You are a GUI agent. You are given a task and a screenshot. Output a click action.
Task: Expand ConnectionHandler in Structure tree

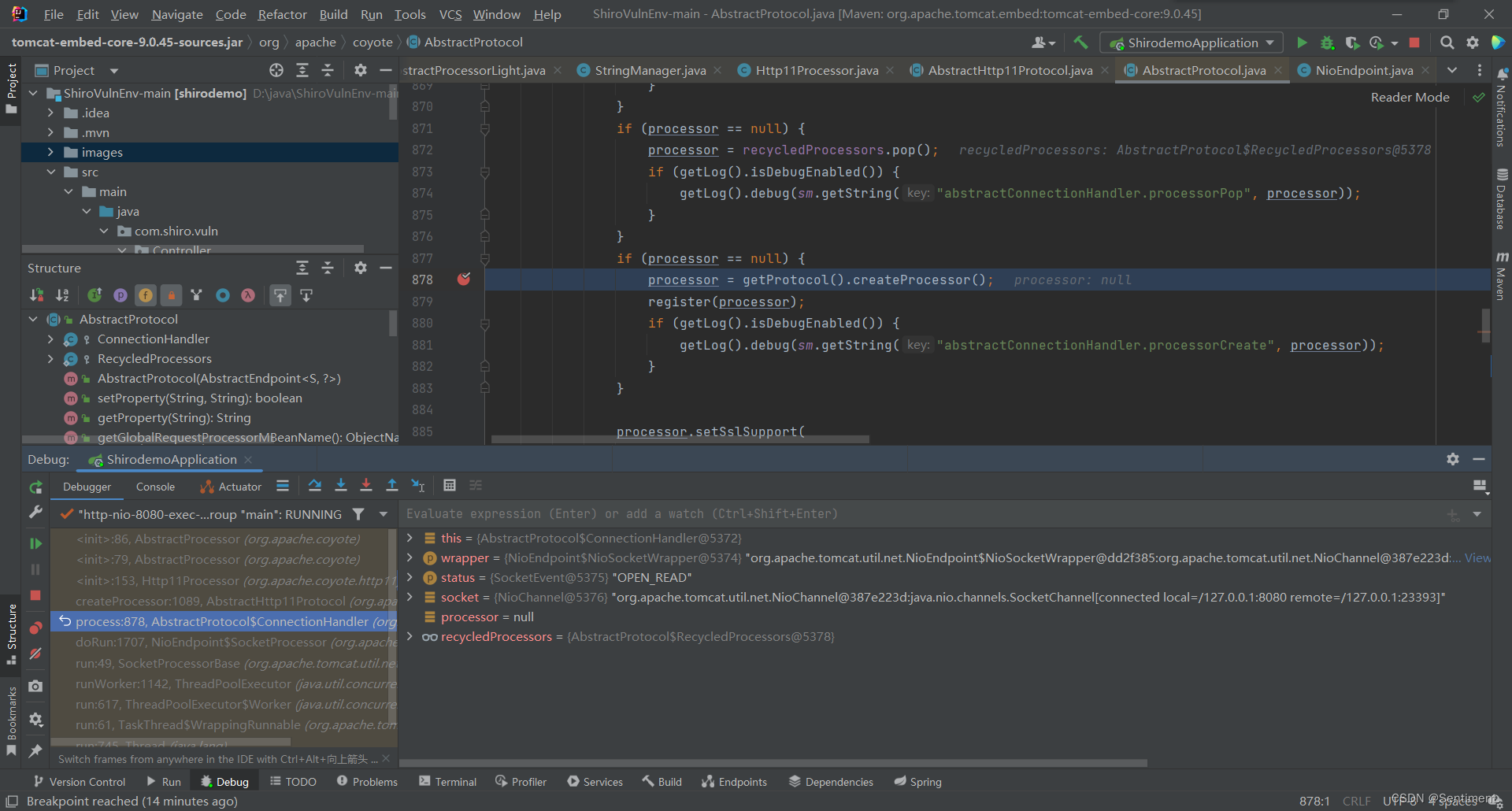(x=50, y=339)
